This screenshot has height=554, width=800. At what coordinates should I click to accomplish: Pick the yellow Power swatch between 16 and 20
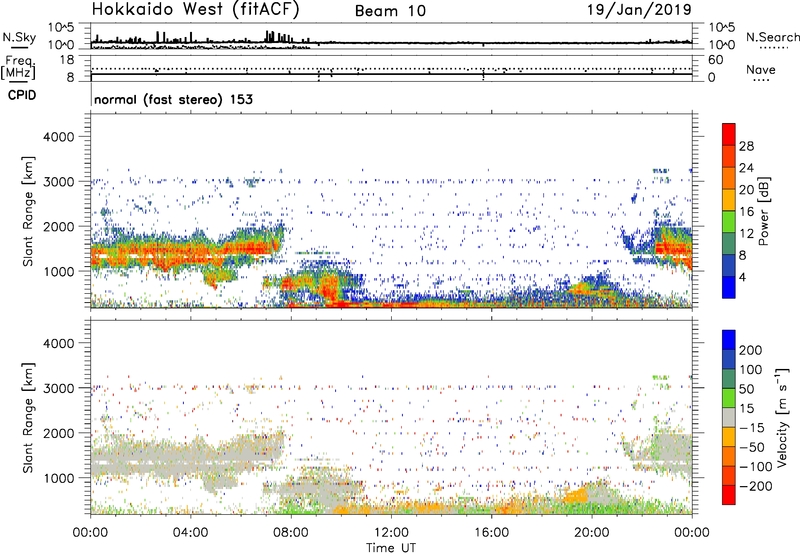[x=729, y=200]
